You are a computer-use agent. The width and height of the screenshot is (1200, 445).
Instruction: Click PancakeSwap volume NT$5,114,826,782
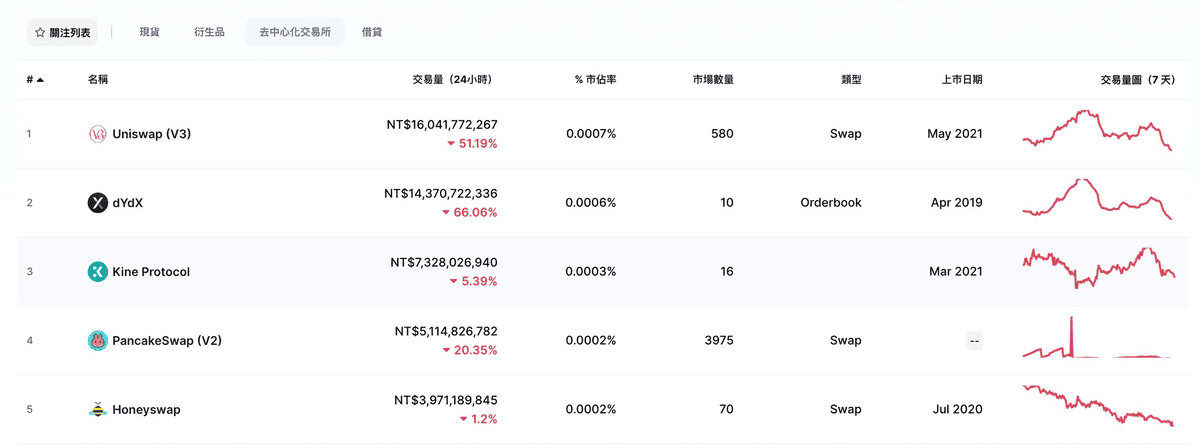coord(446,330)
